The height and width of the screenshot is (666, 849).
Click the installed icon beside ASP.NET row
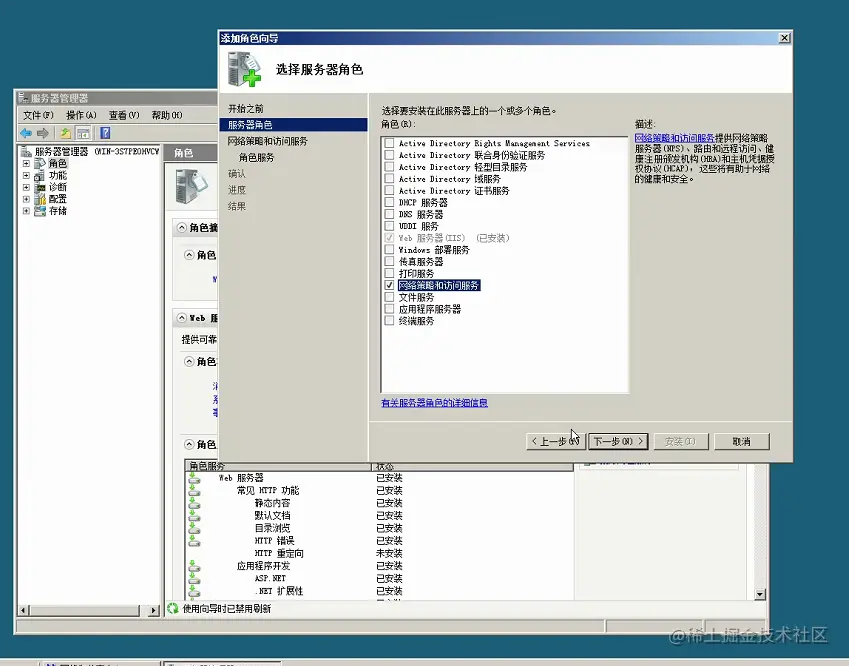pos(194,578)
